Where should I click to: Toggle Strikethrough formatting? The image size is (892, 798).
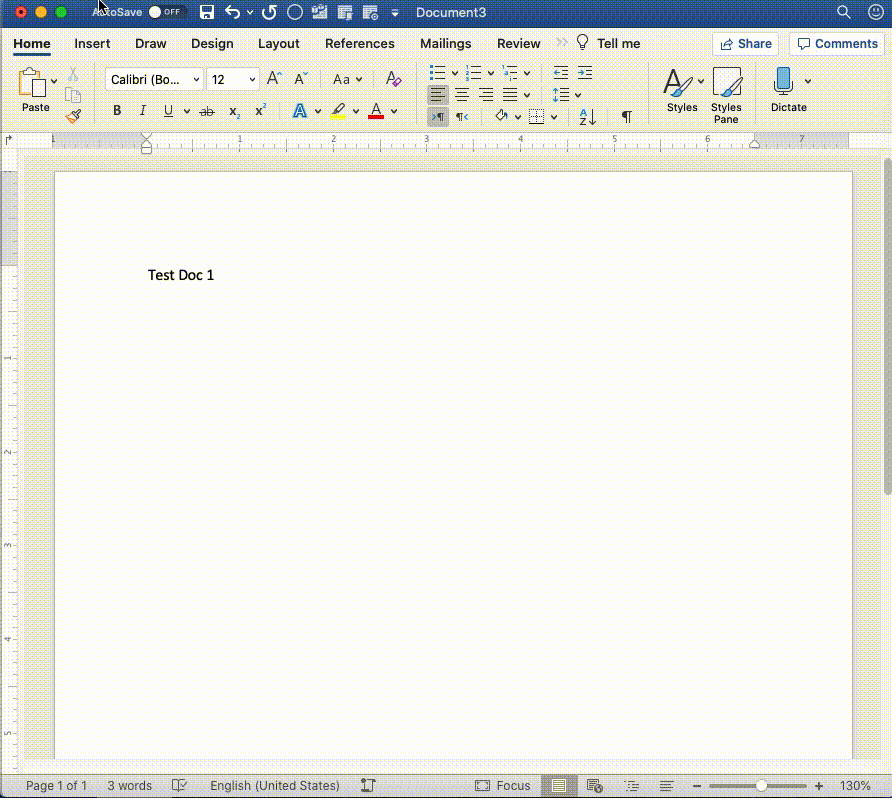207,111
